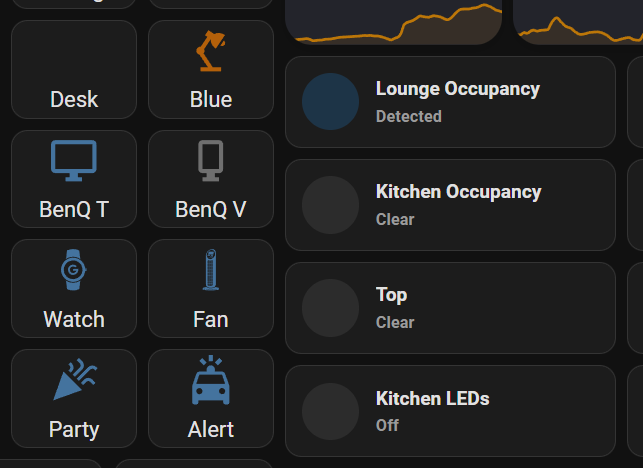
Task: Click the Kitchen Occupancy circle icon
Action: pos(330,205)
